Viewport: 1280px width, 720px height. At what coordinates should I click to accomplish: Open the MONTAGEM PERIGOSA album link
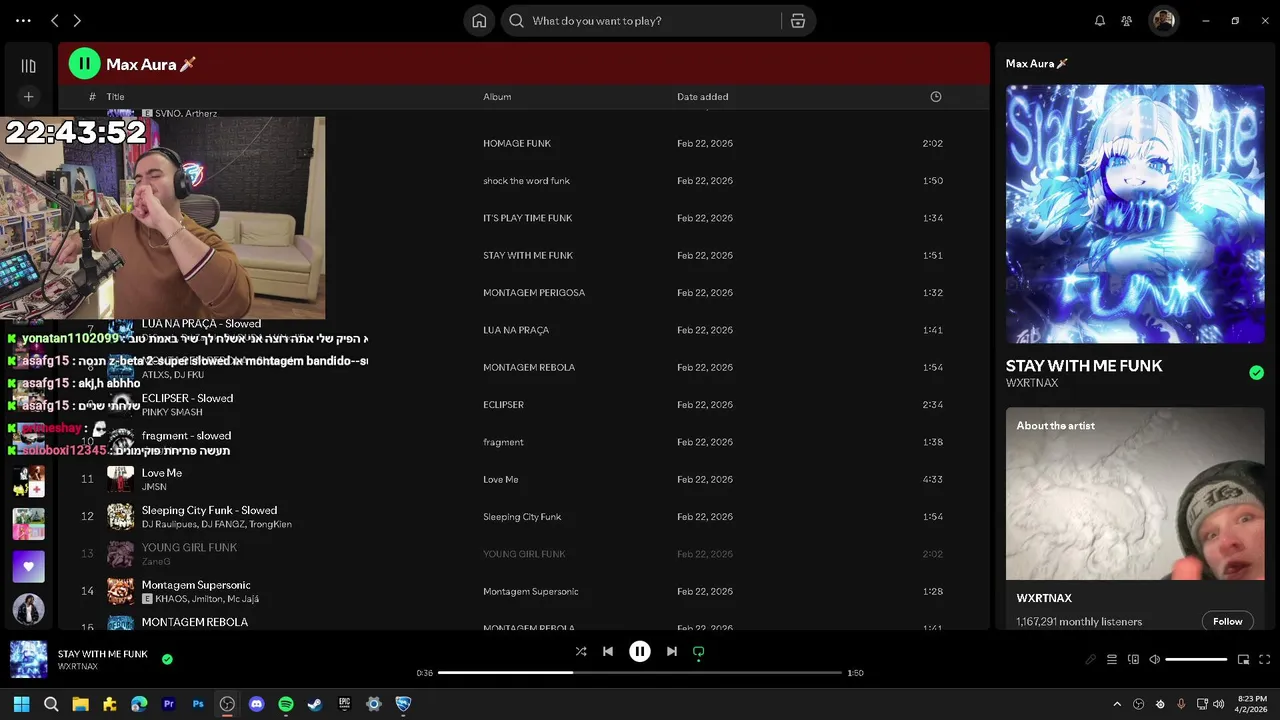pyautogui.click(x=534, y=293)
